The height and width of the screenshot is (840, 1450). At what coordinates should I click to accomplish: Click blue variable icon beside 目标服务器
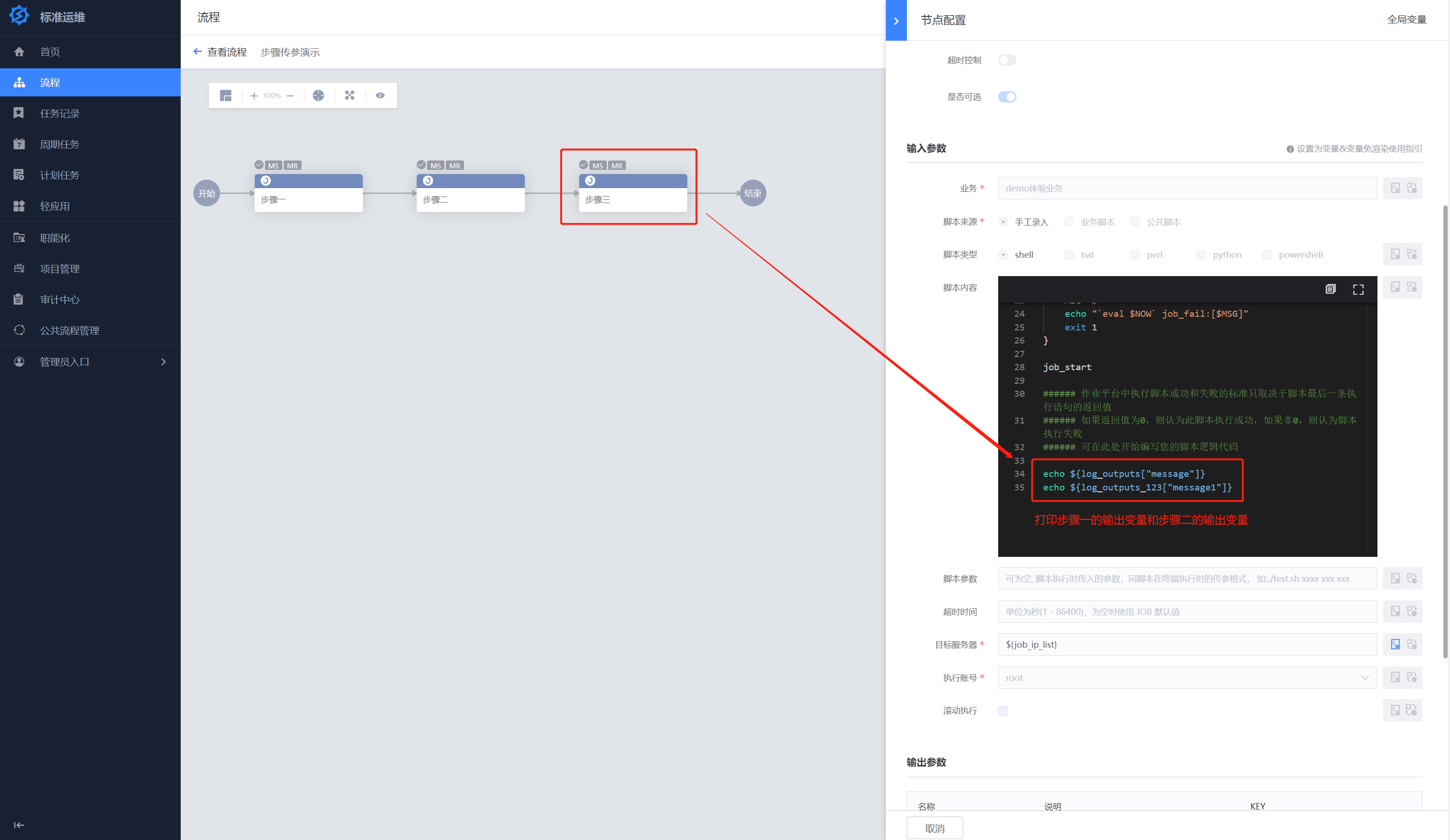click(1395, 644)
